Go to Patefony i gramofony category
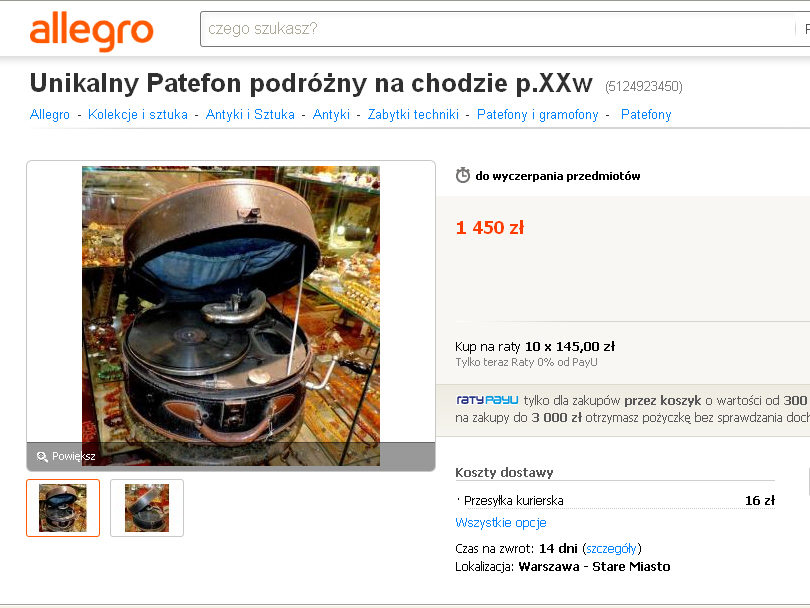The height and width of the screenshot is (608, 810). pyautogui.click(x=538, y=114)
